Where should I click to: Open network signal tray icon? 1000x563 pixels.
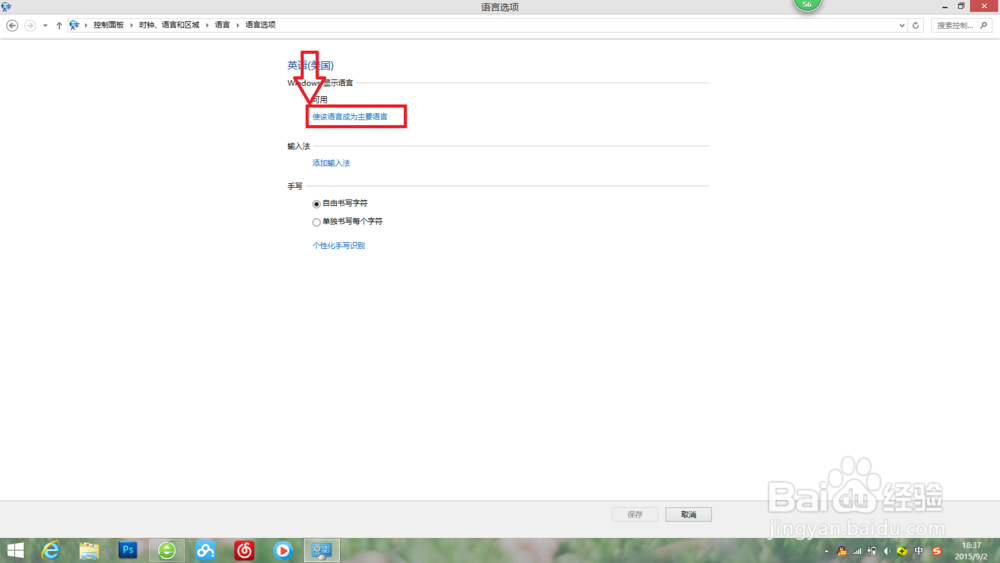857,552
